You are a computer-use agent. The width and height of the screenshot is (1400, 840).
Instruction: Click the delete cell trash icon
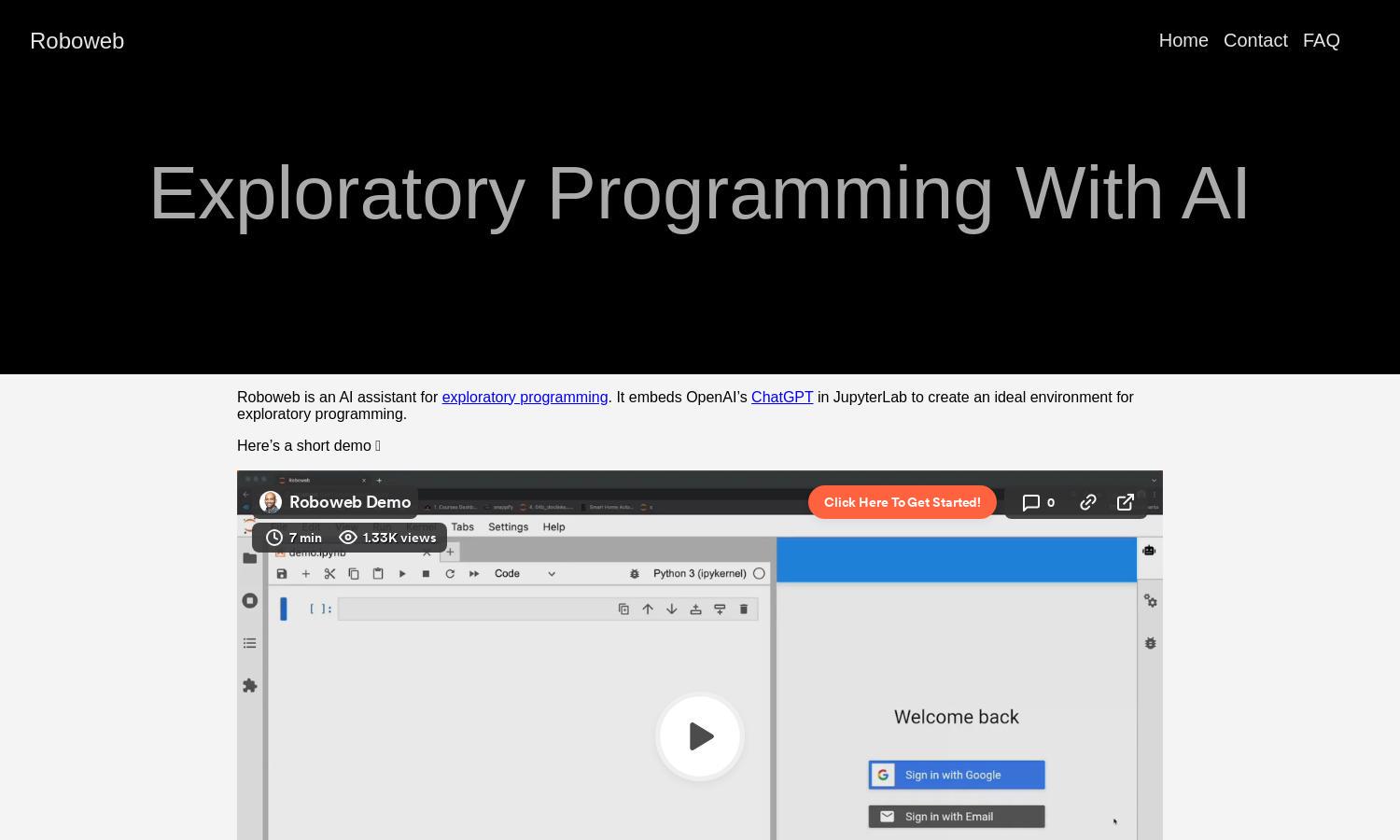pyautogui.click(x=744, y=609)
